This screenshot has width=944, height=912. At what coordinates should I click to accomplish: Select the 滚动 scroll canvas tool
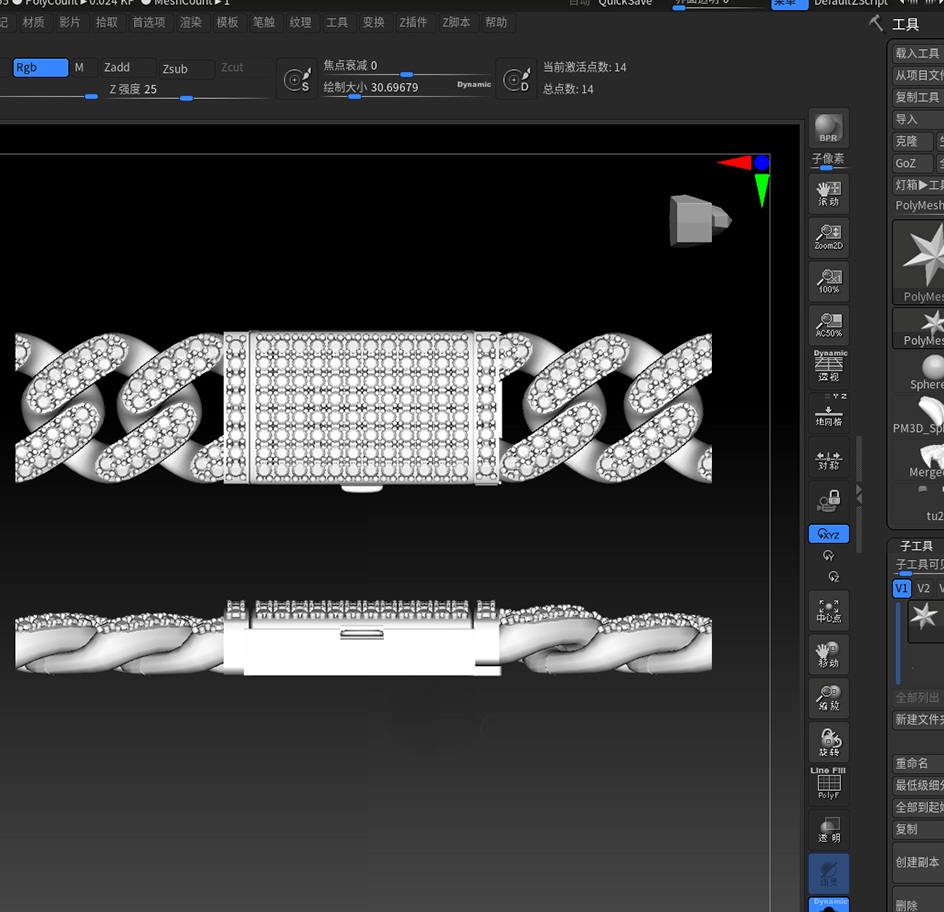point(828,192)
